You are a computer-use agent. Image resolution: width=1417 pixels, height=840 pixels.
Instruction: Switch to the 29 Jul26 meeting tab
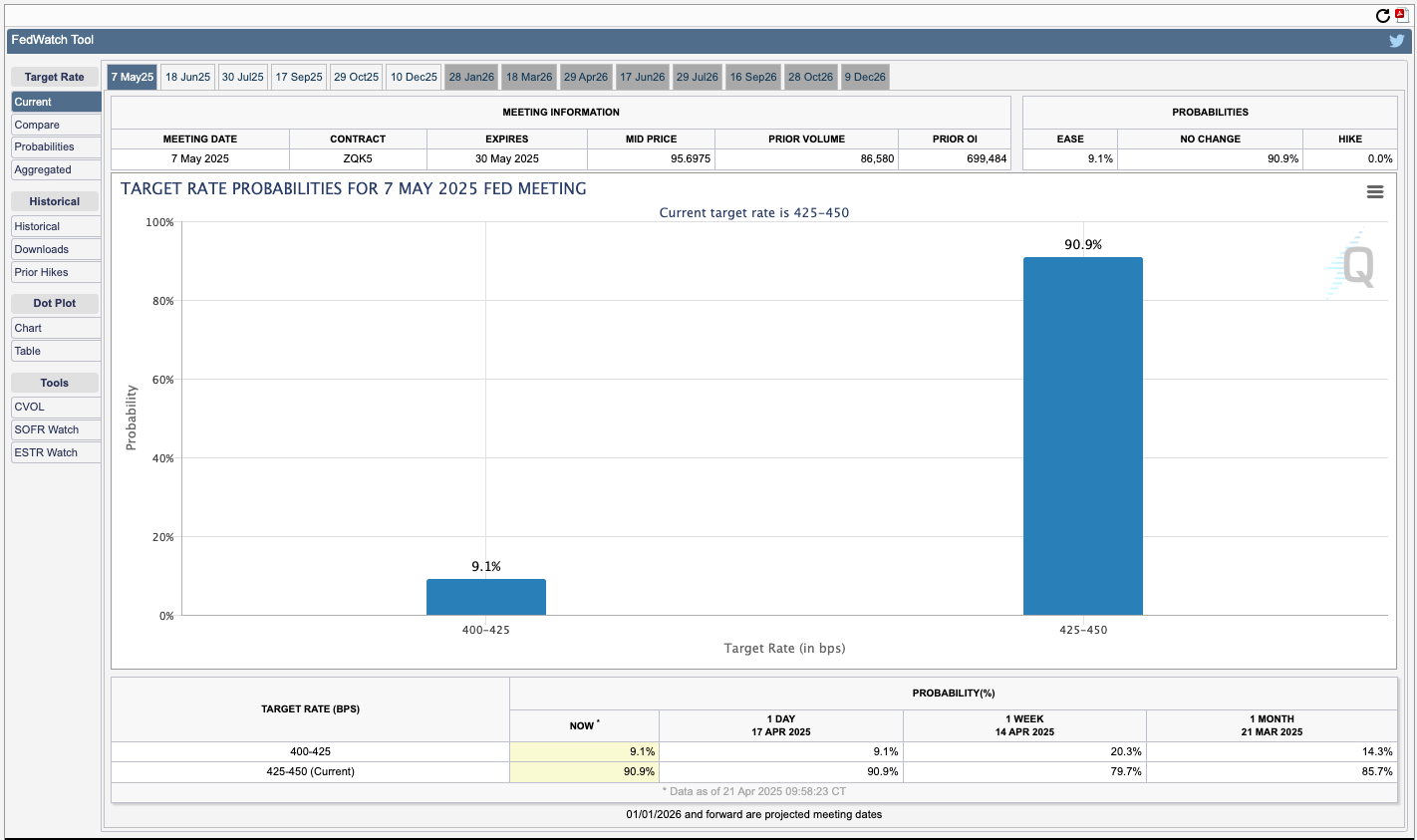click(698, 77)
